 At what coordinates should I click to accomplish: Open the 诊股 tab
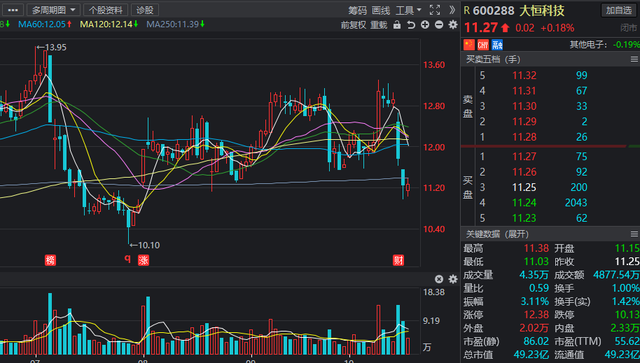(145, 10)
